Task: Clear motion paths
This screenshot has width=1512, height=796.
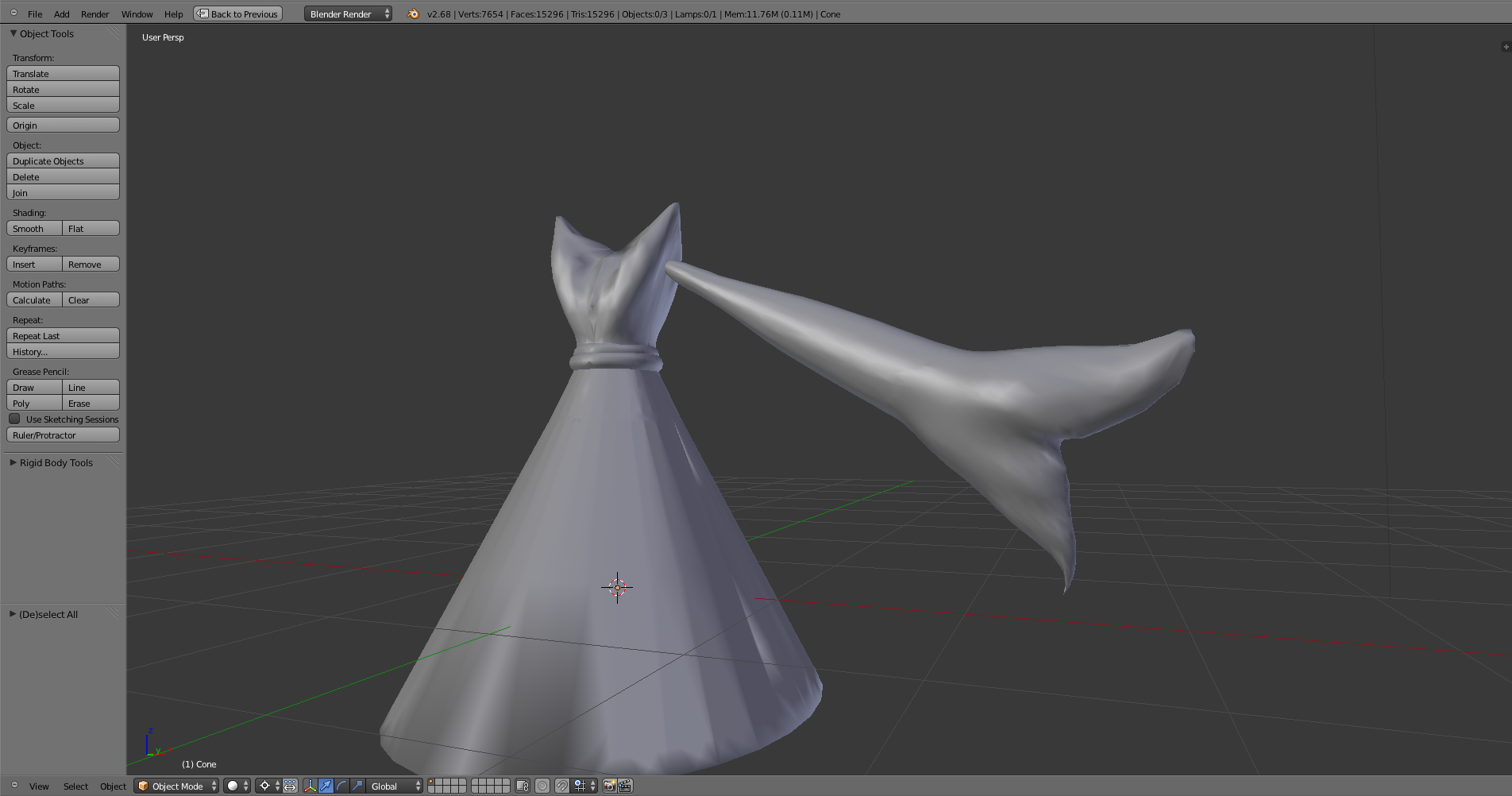Action: 91,300
